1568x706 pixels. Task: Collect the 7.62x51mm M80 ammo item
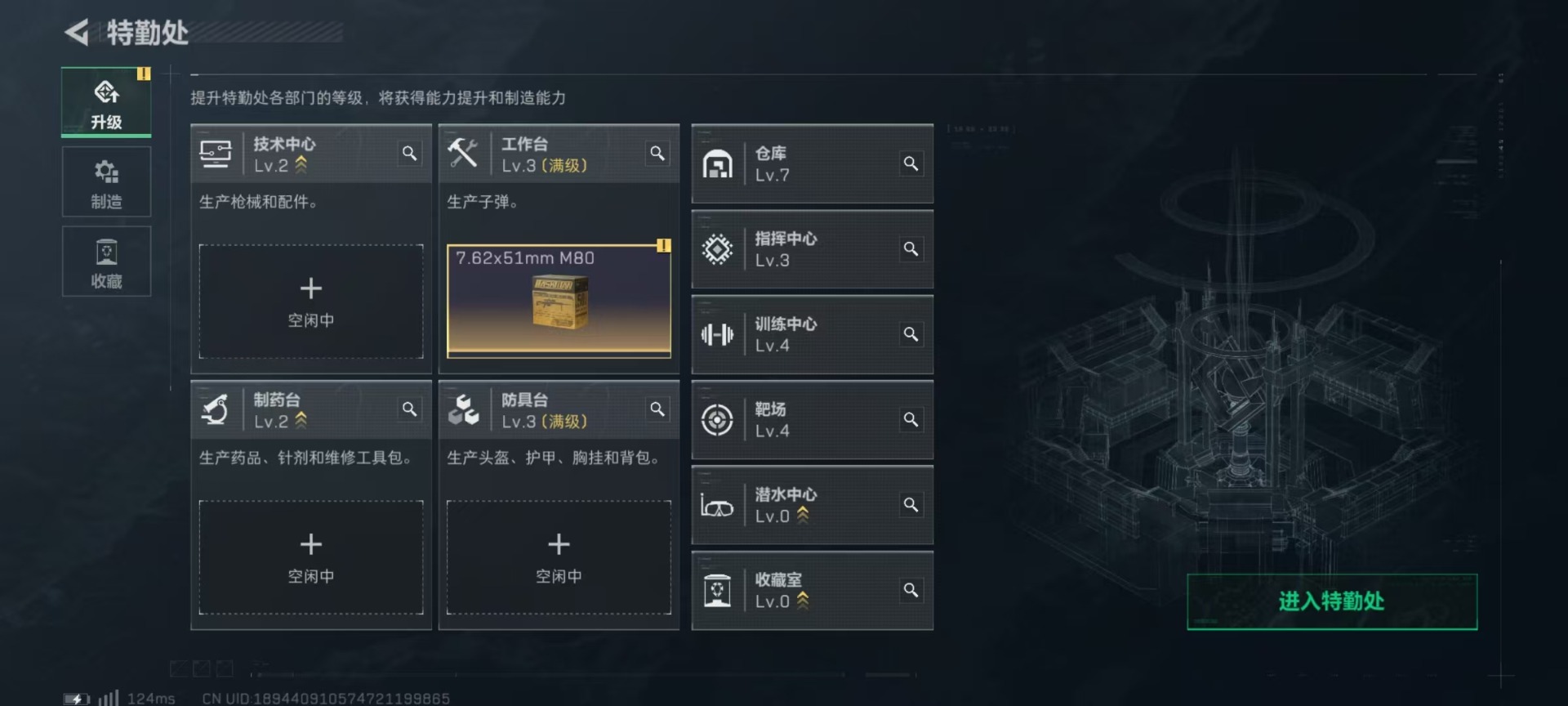point(559,302)
